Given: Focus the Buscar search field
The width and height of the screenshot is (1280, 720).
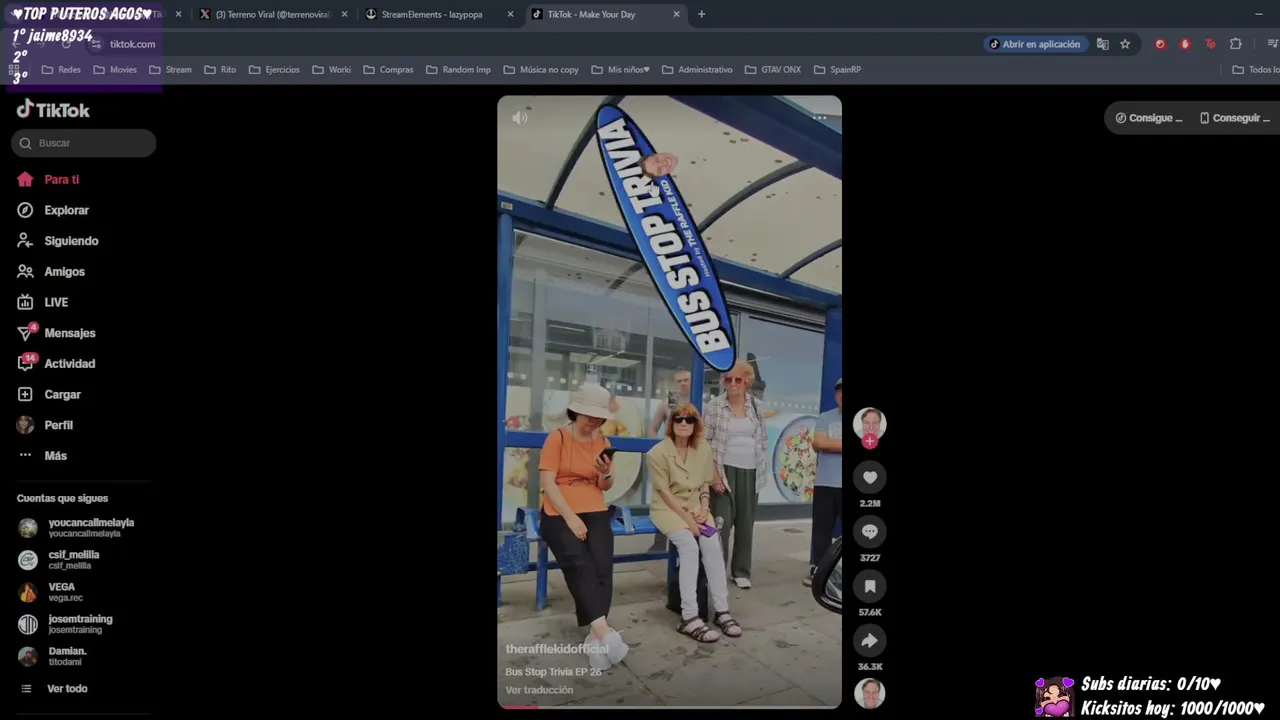Looking at the screenshot, I should click(84, 143).
